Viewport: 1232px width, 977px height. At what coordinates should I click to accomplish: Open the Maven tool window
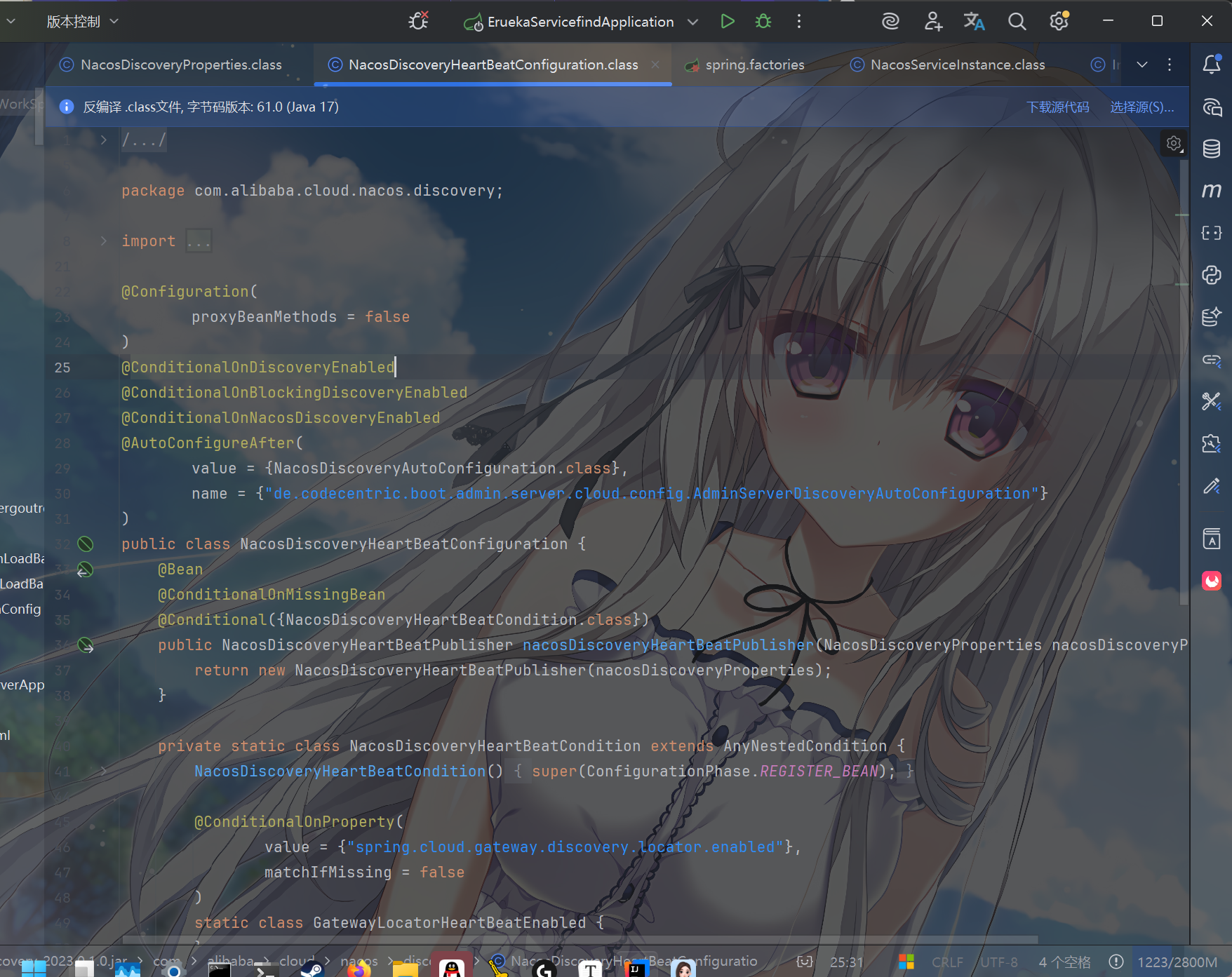click(1212, 190)
